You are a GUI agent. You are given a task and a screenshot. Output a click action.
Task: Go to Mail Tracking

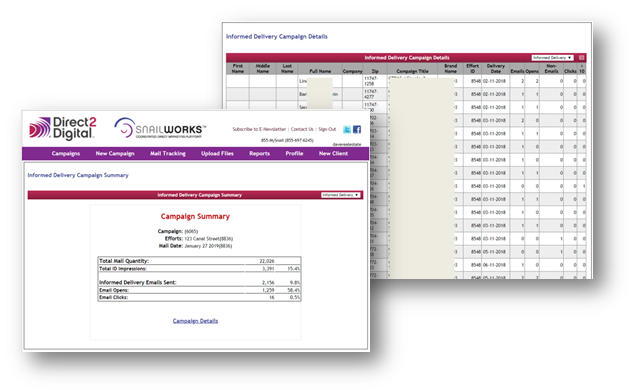click(168, 153)
